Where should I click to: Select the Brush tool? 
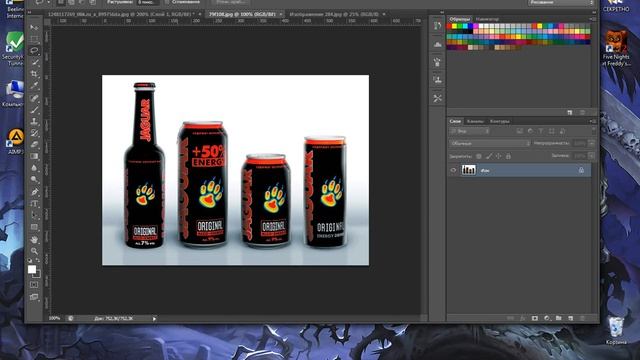point(35,109)
